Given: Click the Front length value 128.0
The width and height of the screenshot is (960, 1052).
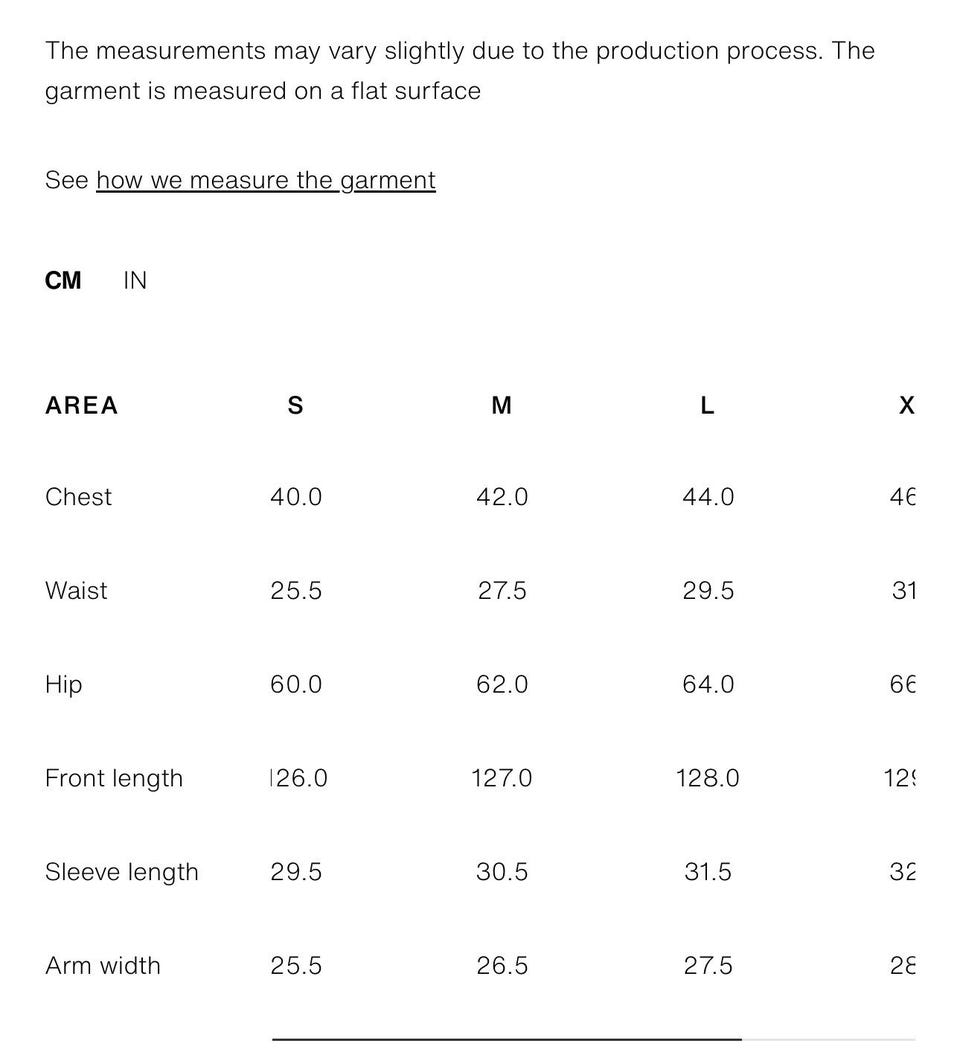Looking at the screenshot, I should (x=708, y=779).
